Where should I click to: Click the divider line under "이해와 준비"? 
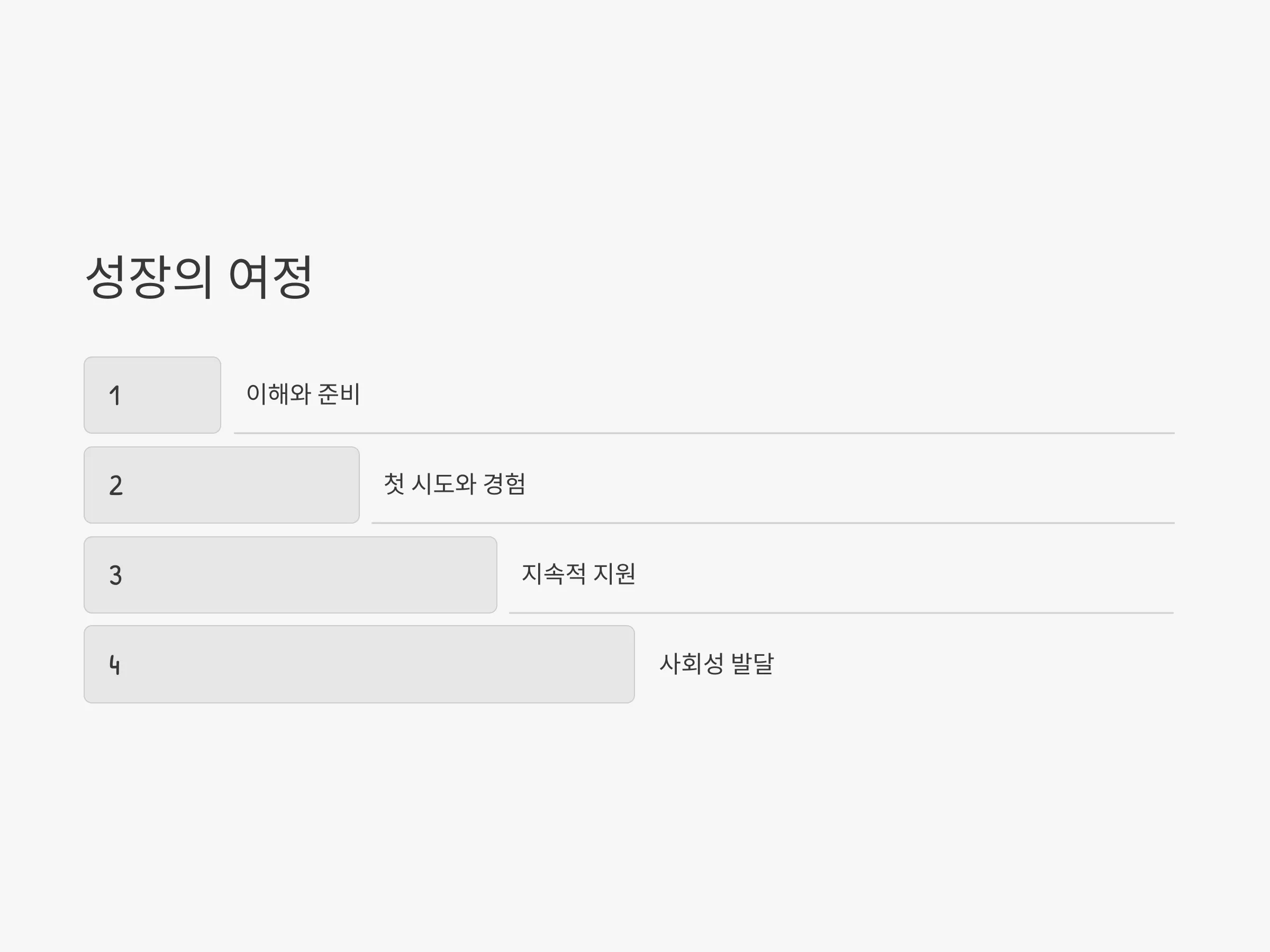704,433
